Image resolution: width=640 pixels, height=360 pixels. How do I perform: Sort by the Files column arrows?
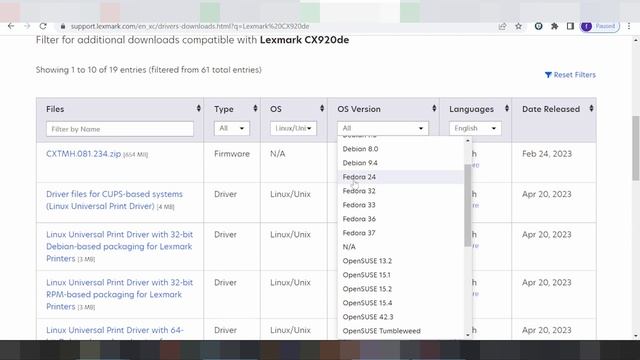tap(198, 108)
